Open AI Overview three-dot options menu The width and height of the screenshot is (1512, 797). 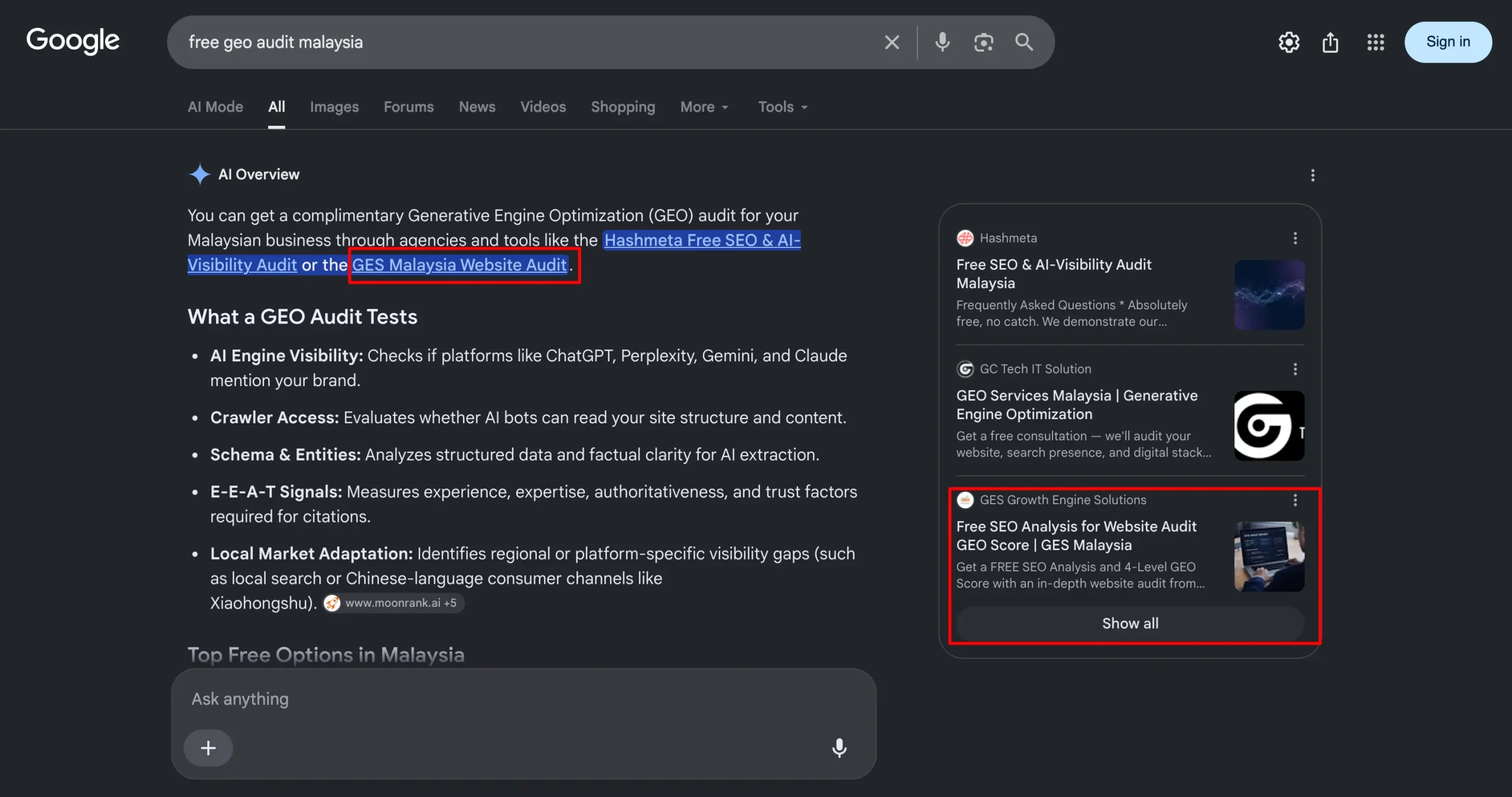click(1312, 175)
